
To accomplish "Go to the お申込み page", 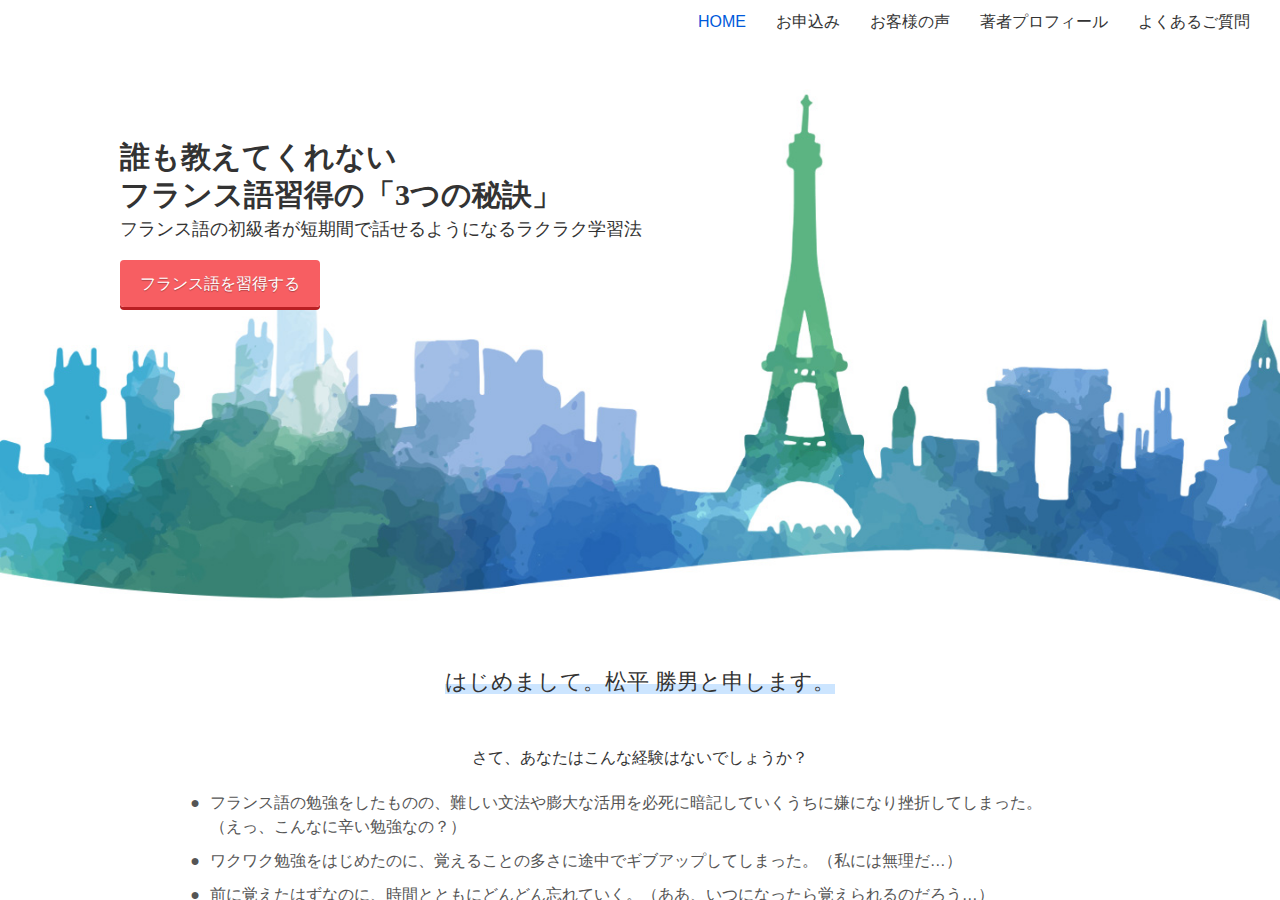I will pos(808,22).
